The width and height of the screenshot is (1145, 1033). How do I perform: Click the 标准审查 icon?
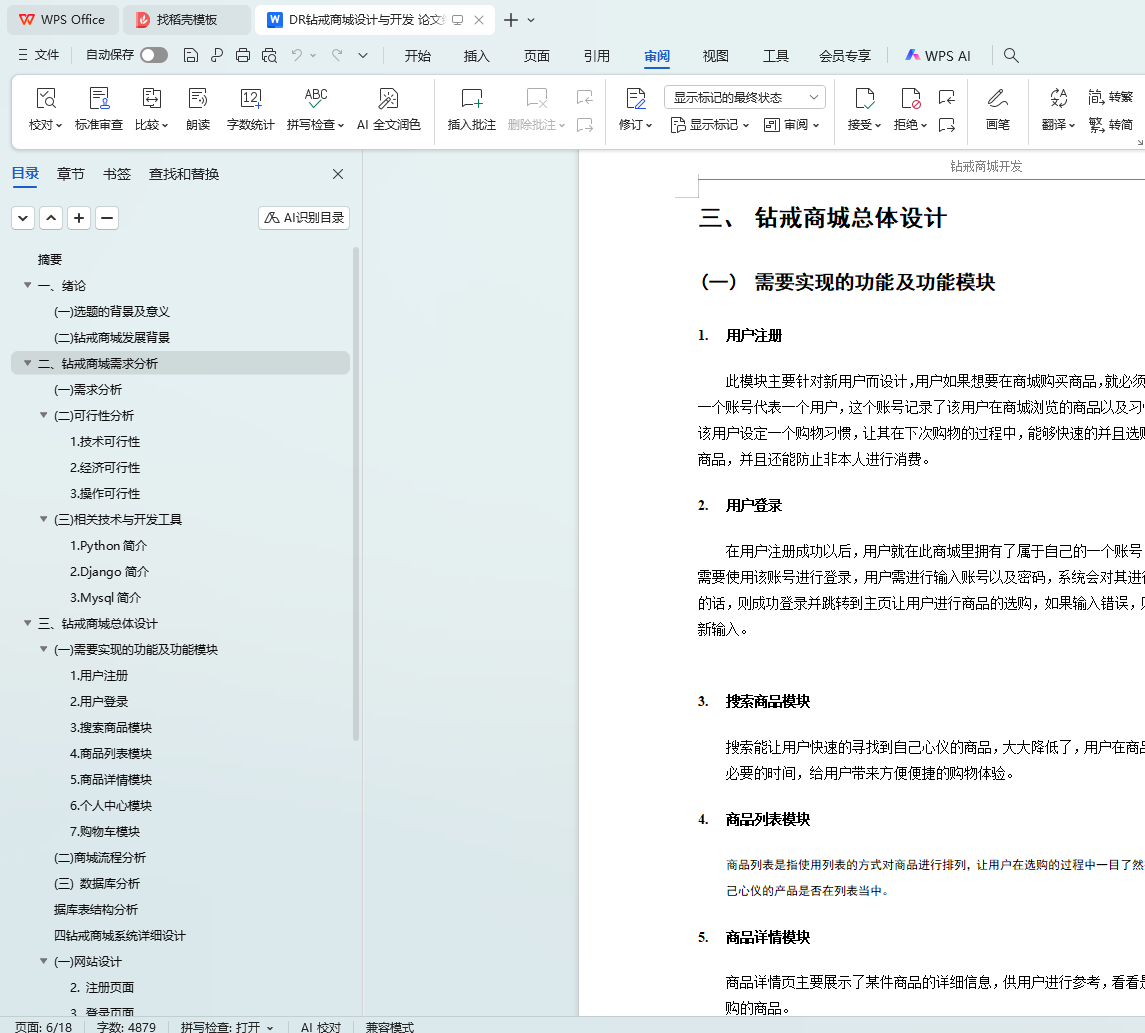[x=99, y=99]
